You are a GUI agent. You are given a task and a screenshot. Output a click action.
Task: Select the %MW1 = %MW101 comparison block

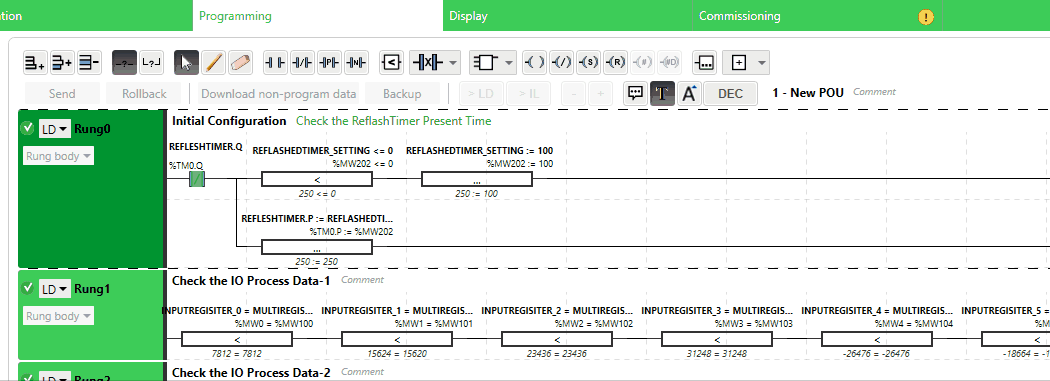[x=396, y=339]
